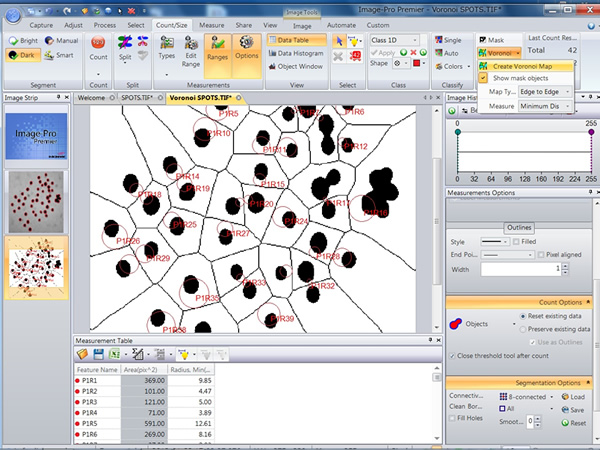Click the Mask button
The height and width of the screenshot is (450, 600).
coord(492,40)
